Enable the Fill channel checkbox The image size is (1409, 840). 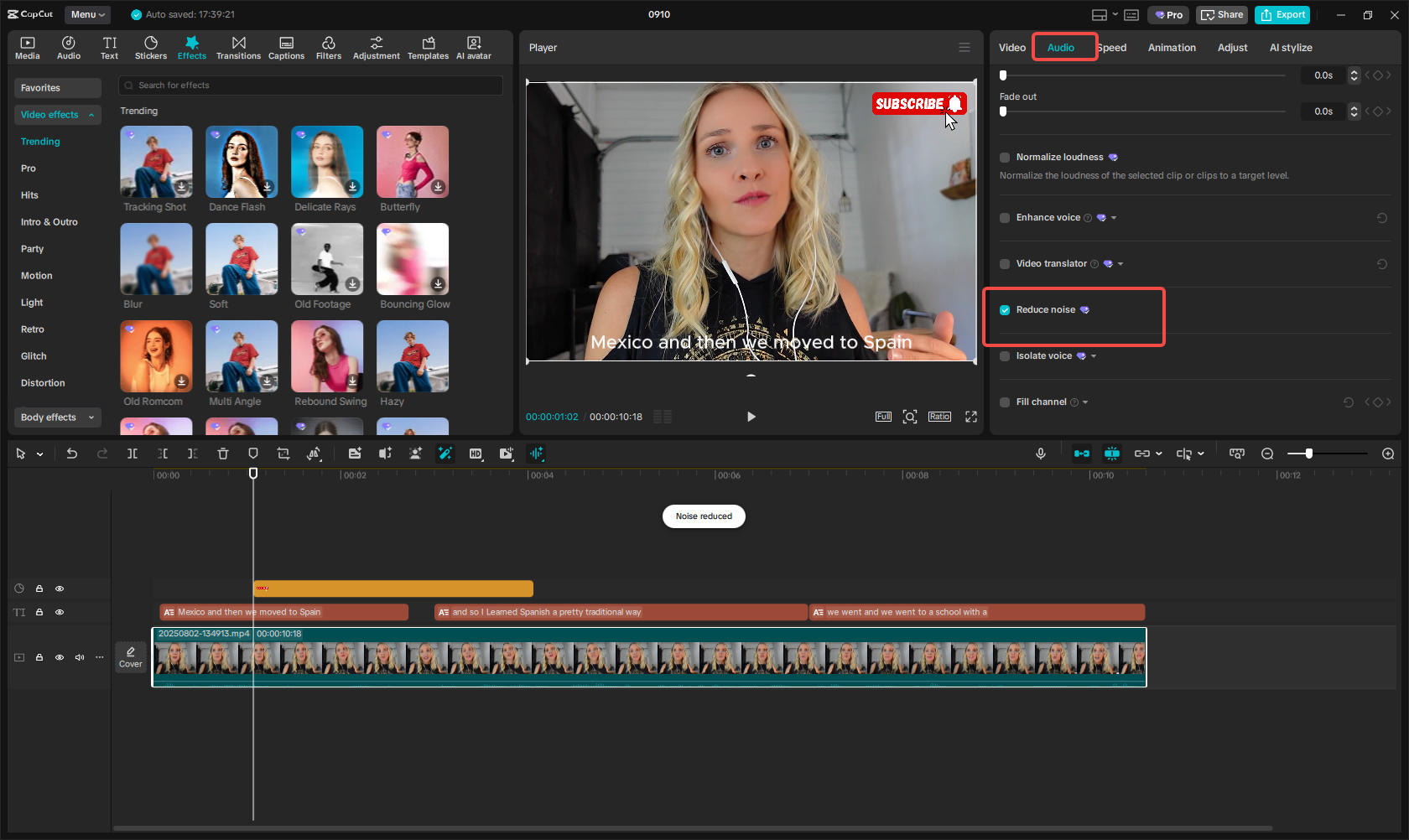[1005, 402]
